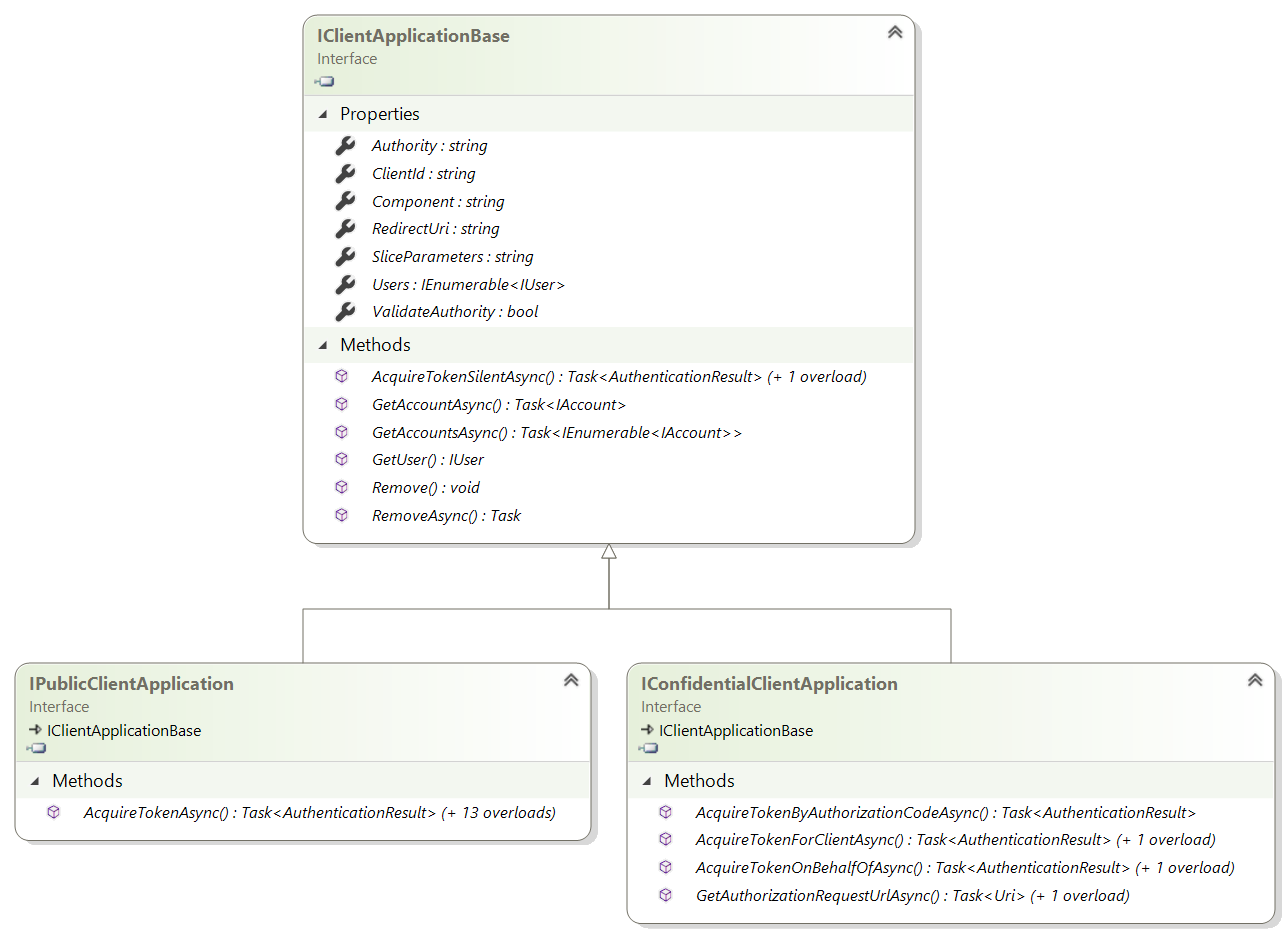Select the GetAuthorizationRequestUrlAsync() method row
The image size is (1288, 937).
913,896
